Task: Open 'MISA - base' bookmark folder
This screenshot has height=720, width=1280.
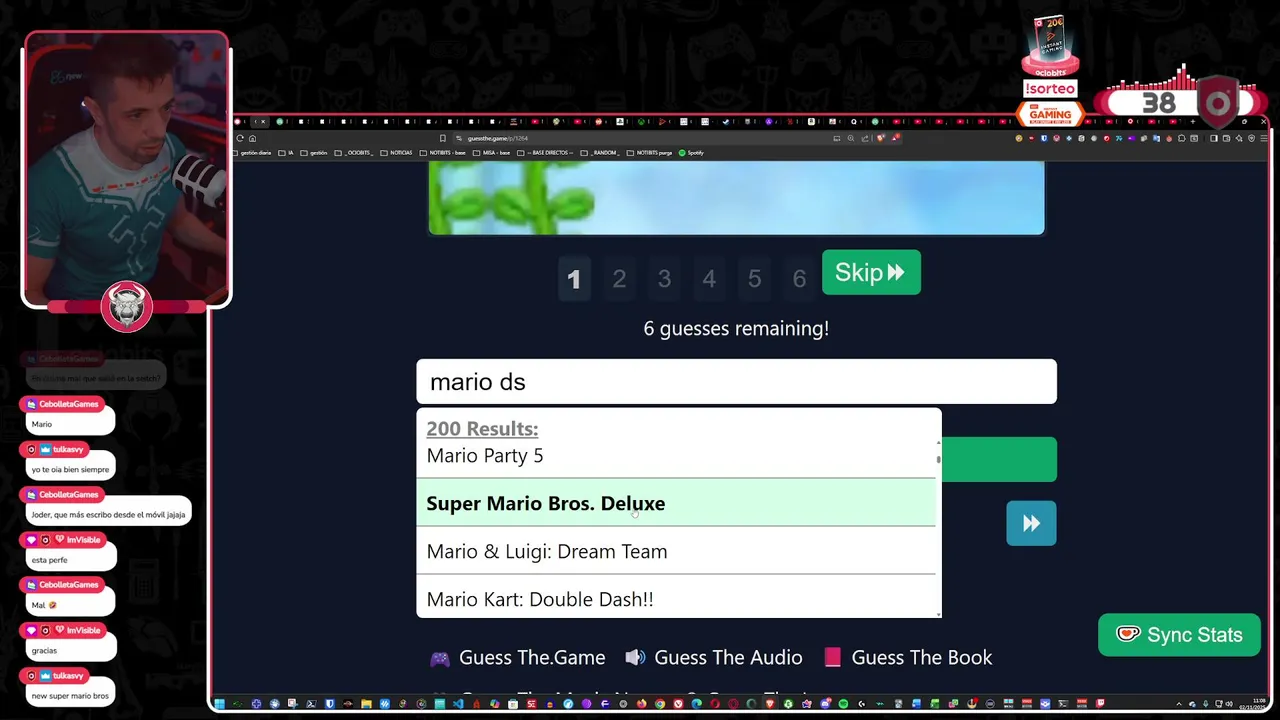Action: coord(491,153)
